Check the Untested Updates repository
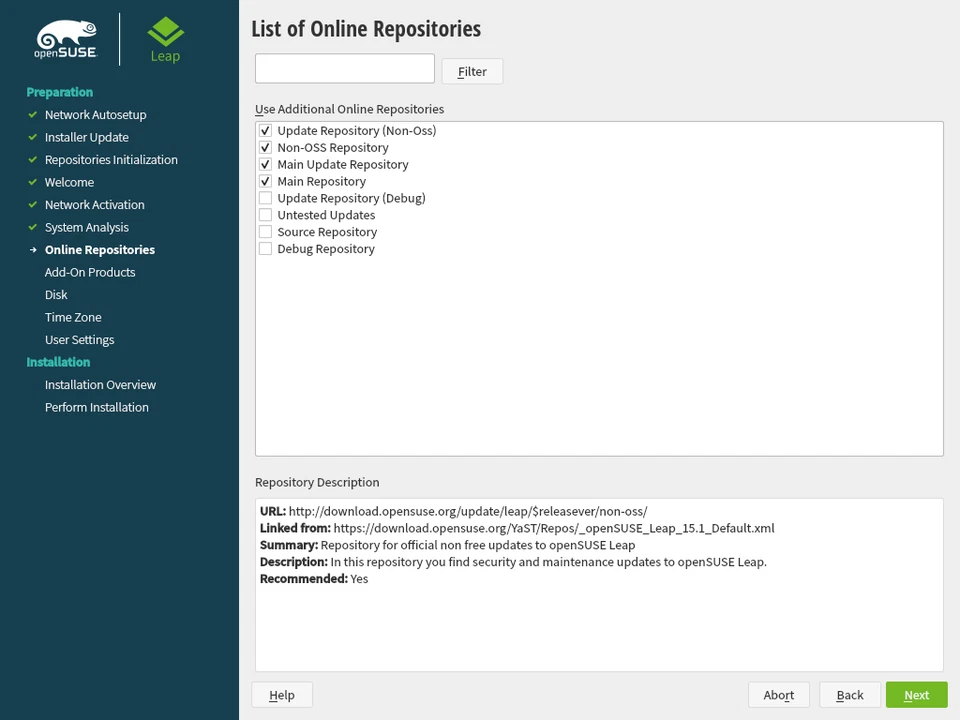The width and height of the screenshot is (960, 720). (265, 214)
